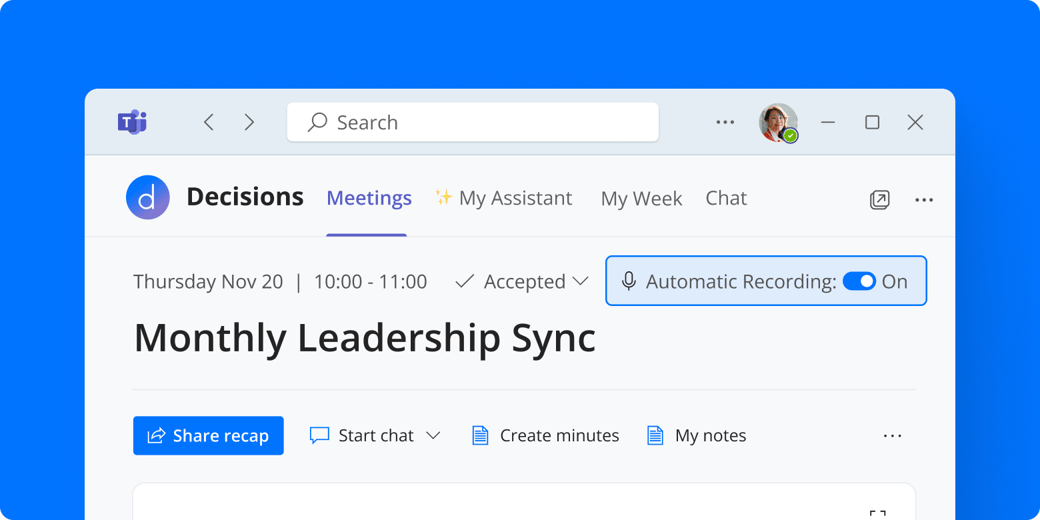Click the date Thursday Nov 20
The image size is (1040, 520).
[x=208, y=282]
